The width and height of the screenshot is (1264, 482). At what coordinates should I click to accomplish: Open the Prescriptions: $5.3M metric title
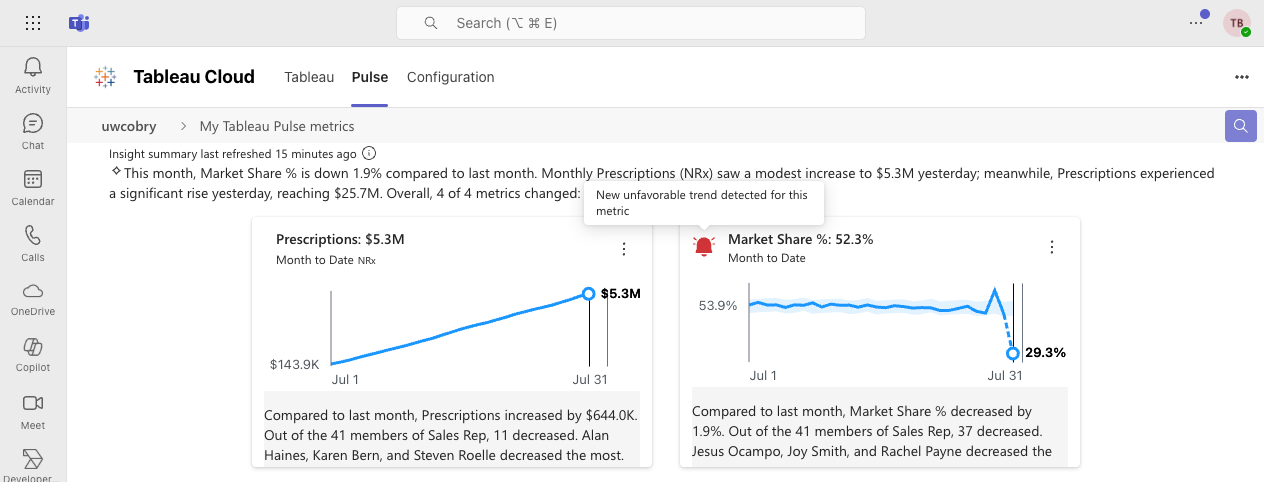340,240
